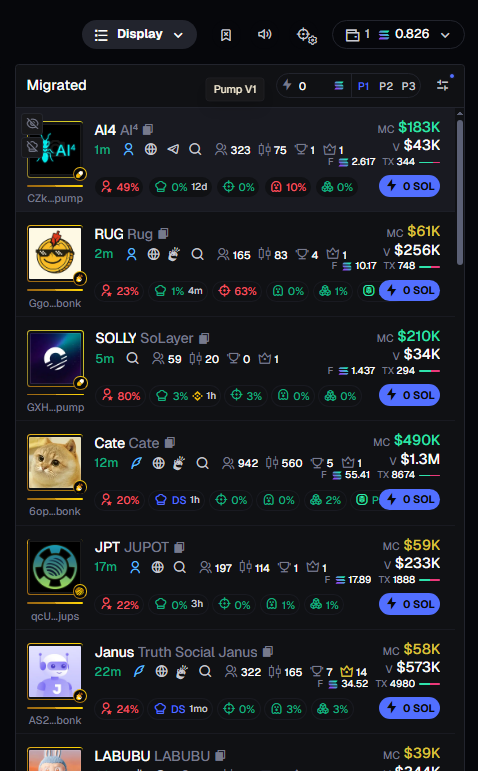The width and height of the screenshot is (478, 771).
Task: Open the wallet balance 0.826 dropdown
Action: 398,34
